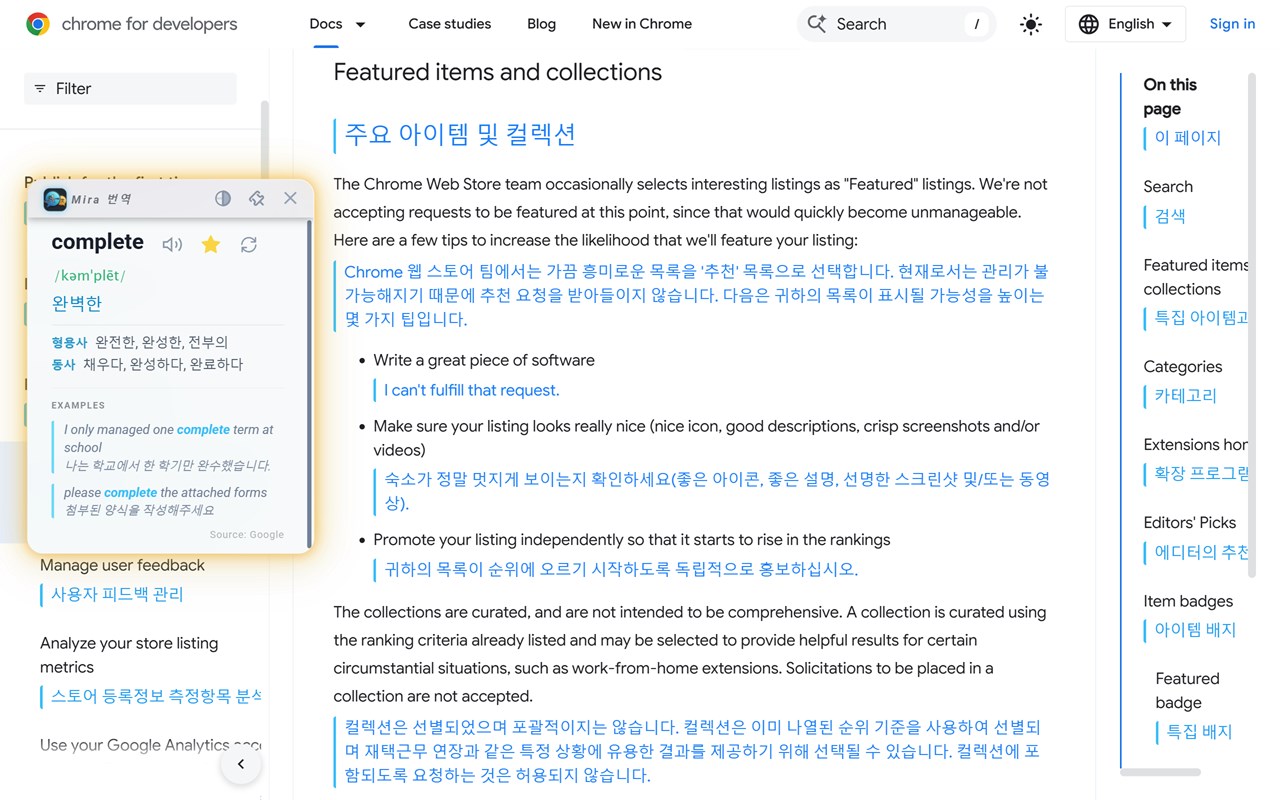This screenshot has height=800, width=1280.
Task: Click the Featured items and collections heading
Action: [x=498, y=72]
